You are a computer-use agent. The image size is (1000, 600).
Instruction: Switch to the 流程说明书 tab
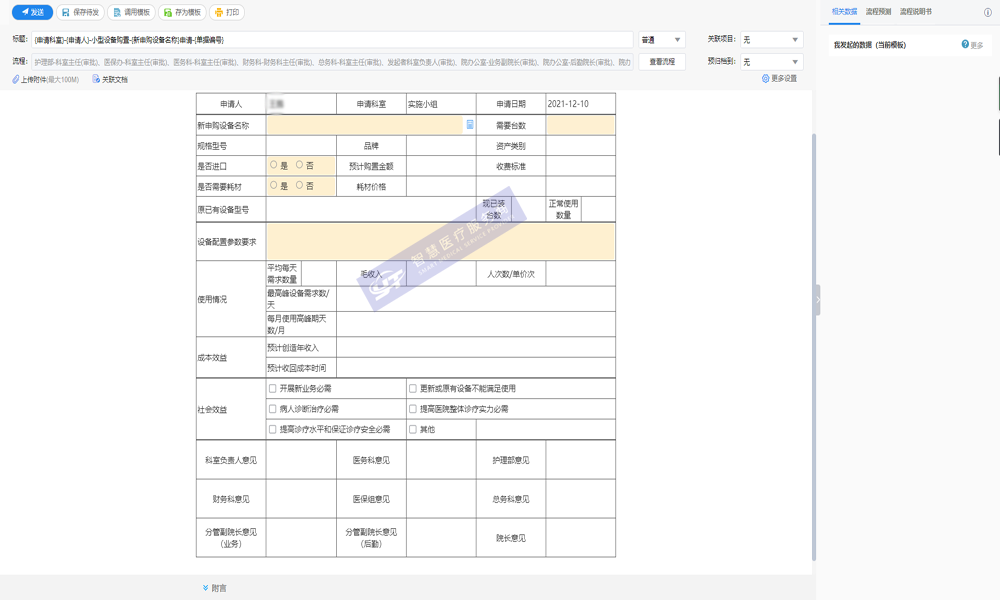click(x=916, y=12)
